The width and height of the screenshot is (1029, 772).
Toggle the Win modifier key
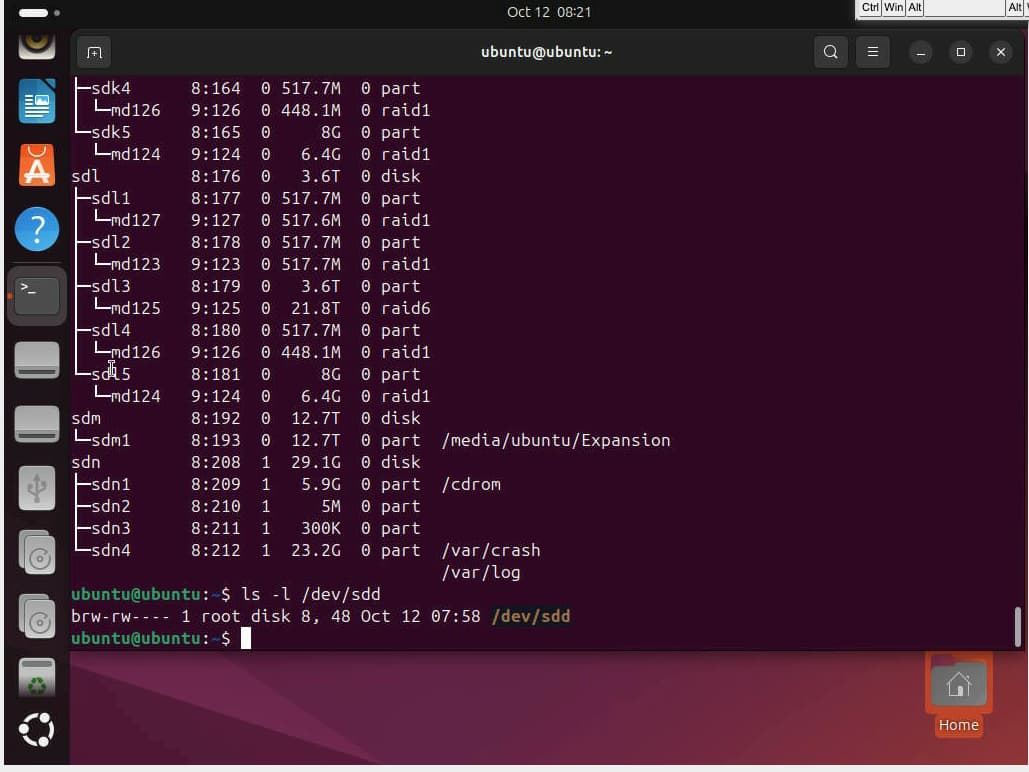click(x=893, y=8)
